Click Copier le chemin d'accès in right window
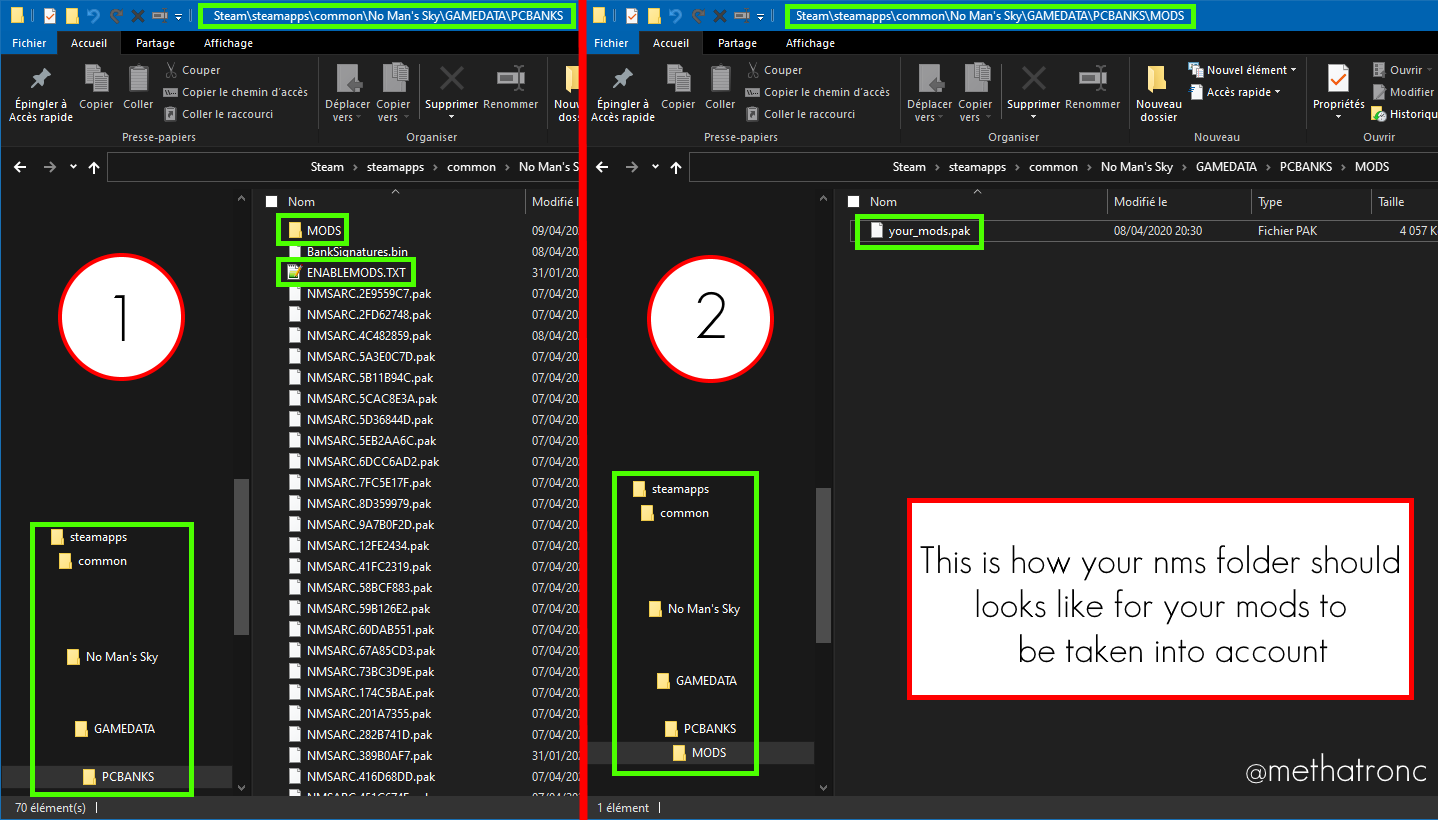This screenshot has height=820, width=1438. click(817, 92)
